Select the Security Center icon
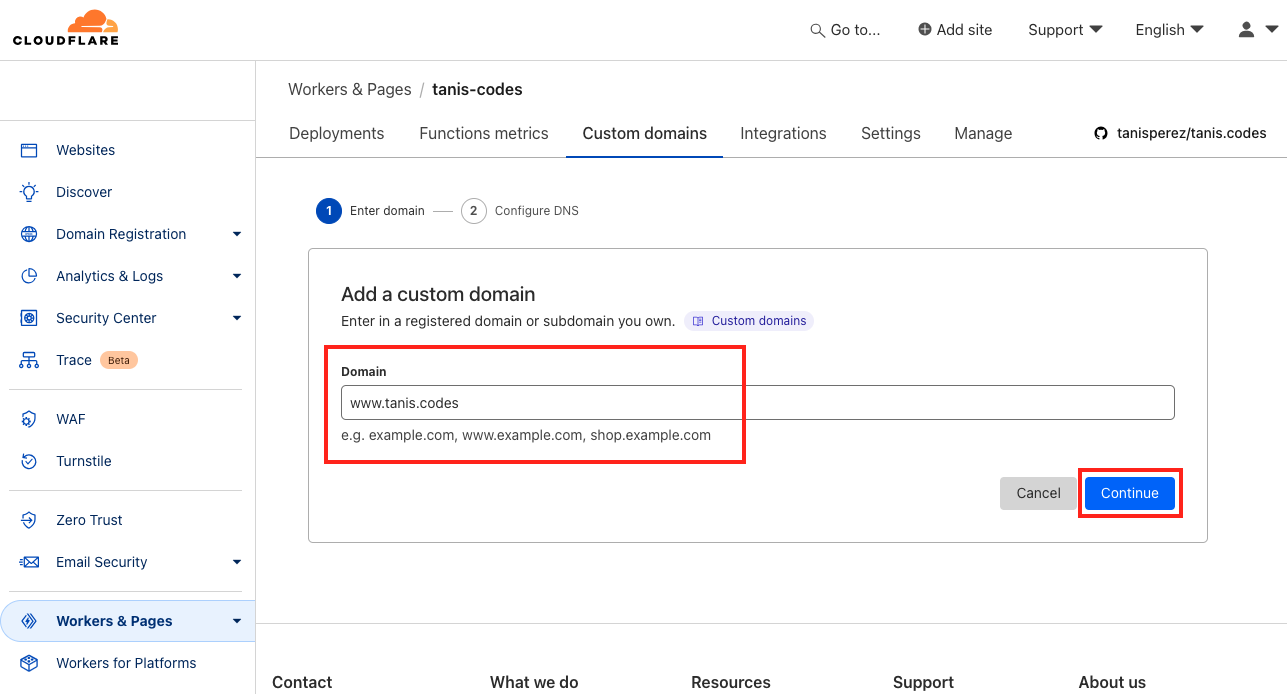The width and height of the screenshot is (1287, 694). (x=29, y=318)
